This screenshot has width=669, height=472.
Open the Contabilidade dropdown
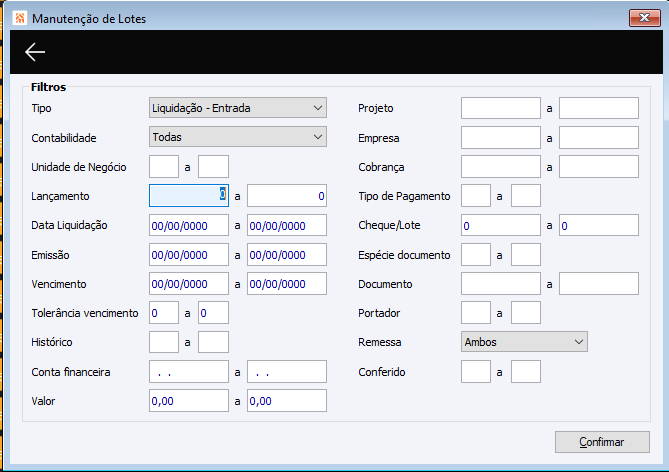click(238, 137)
